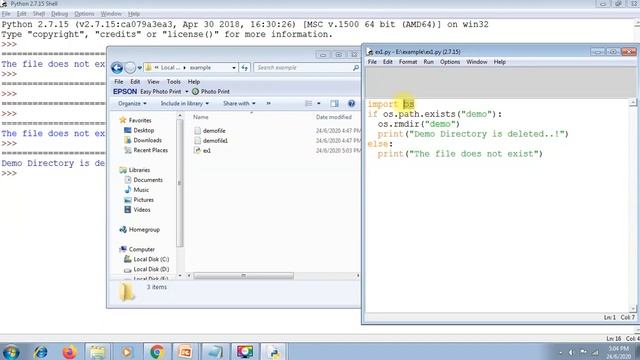Open Explorer's Help menu
Image resolution: width=640 pixels, height=360 pixels.
pyautogui.click(x=193, y=82)
